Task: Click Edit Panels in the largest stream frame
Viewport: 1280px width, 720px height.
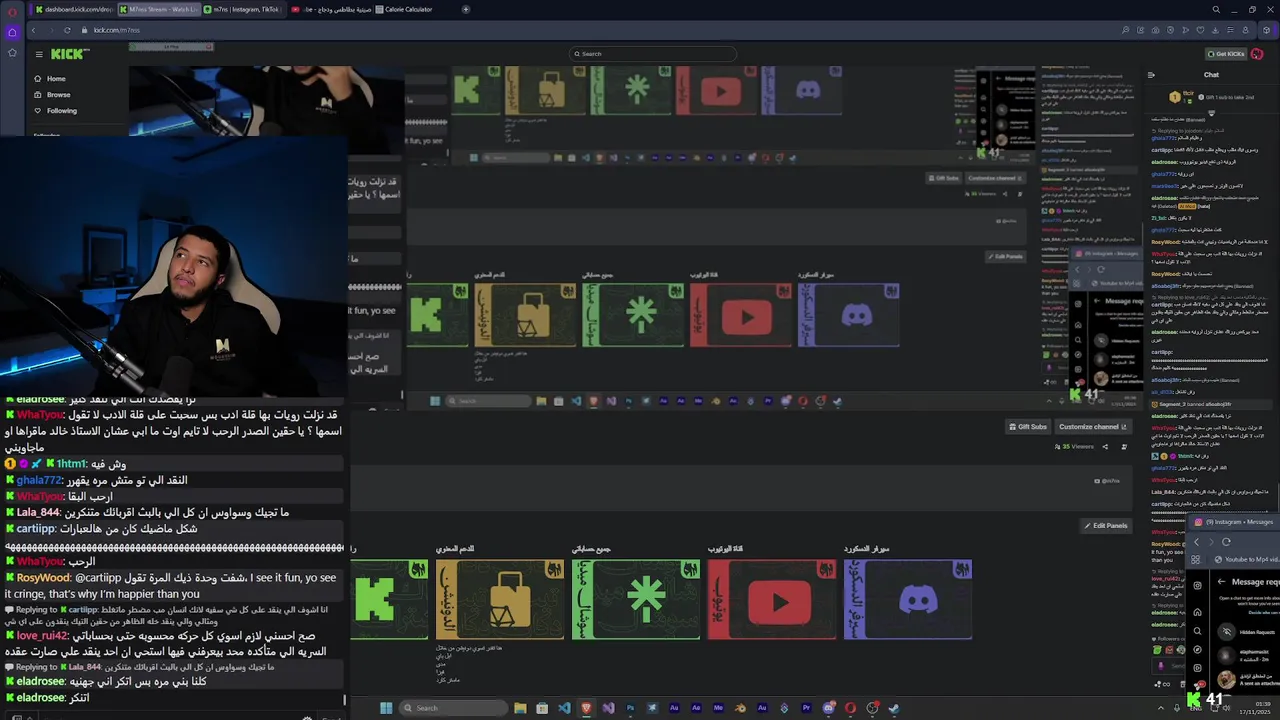Action: 1105,526
